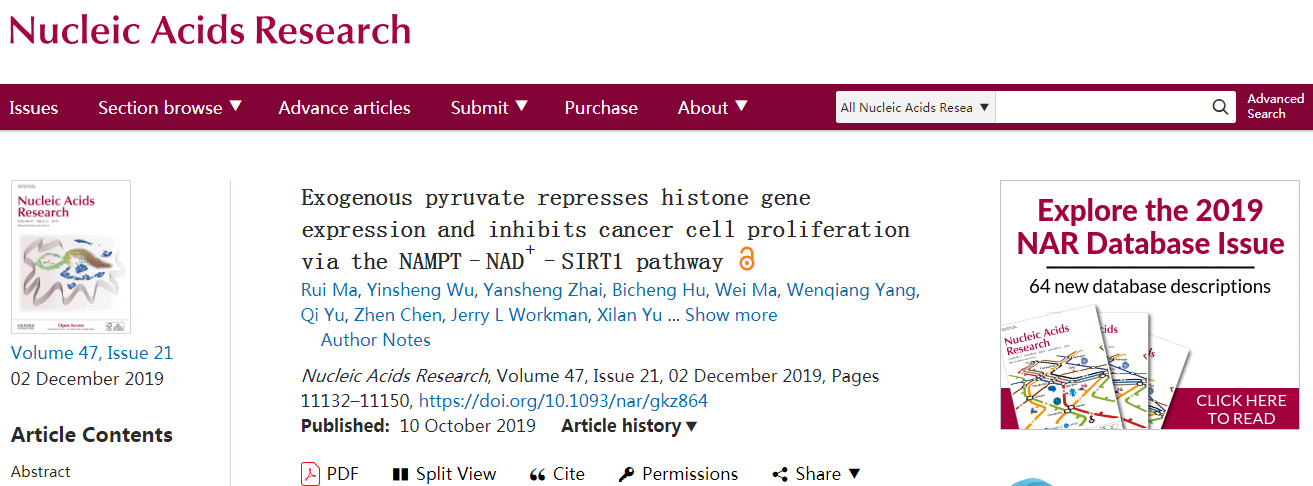
Task: Click the Nucleic Acids Research logo
Action: point(210,30)
